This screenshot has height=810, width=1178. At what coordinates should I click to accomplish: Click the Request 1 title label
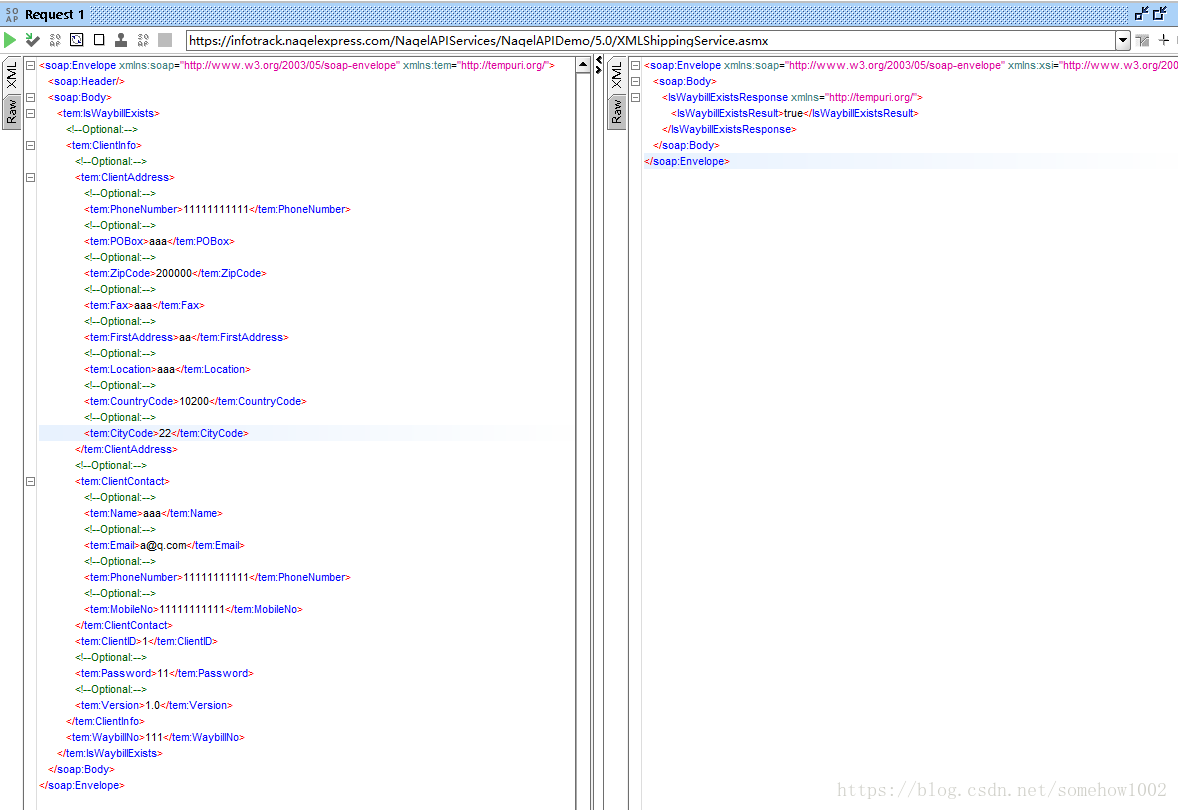54,14
